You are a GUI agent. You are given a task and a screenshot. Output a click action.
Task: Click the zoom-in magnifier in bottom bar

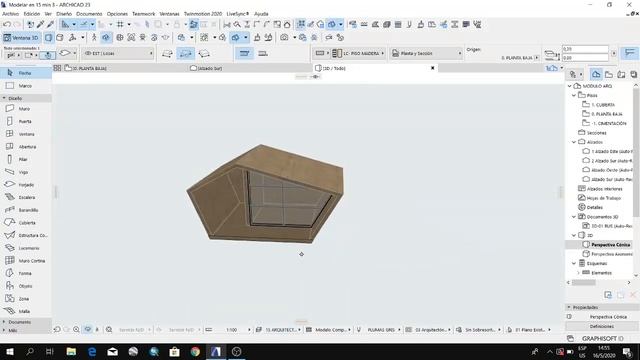click(x=76, y=329)
